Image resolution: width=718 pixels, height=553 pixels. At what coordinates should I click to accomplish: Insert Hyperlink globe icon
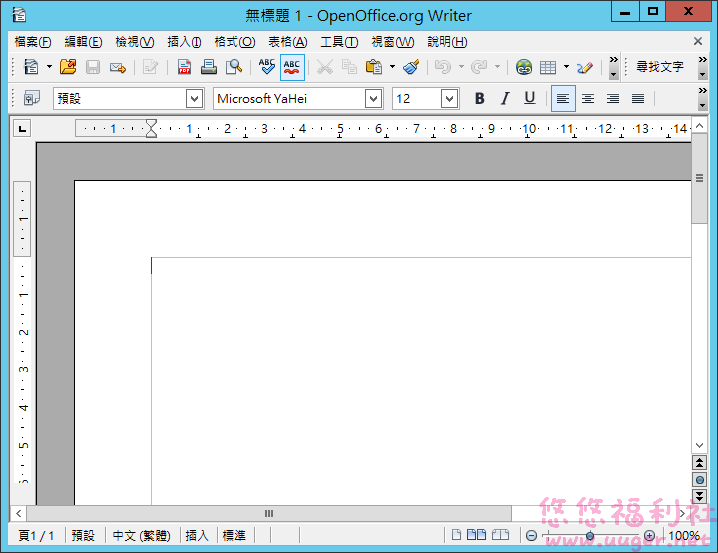pos(524,67)
